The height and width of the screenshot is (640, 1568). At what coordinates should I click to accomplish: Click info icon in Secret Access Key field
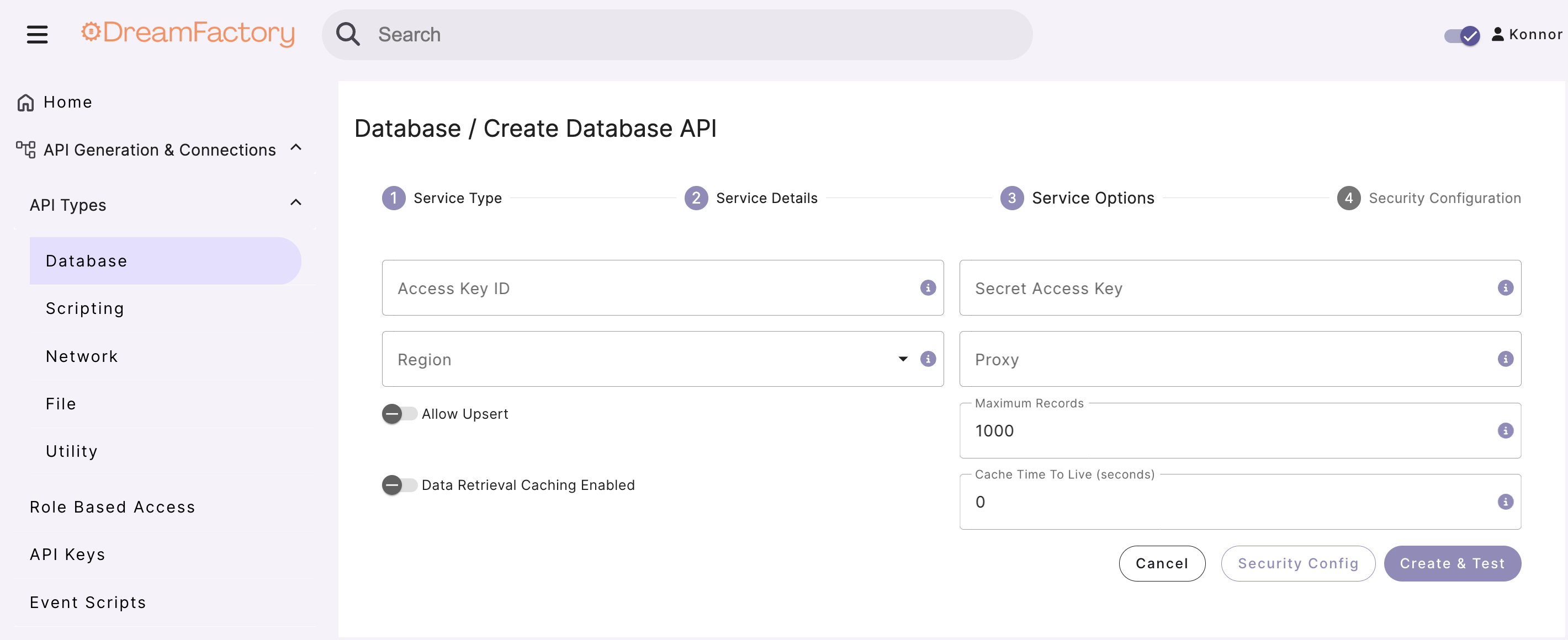pyautogui.click(x=1505, y=288)
